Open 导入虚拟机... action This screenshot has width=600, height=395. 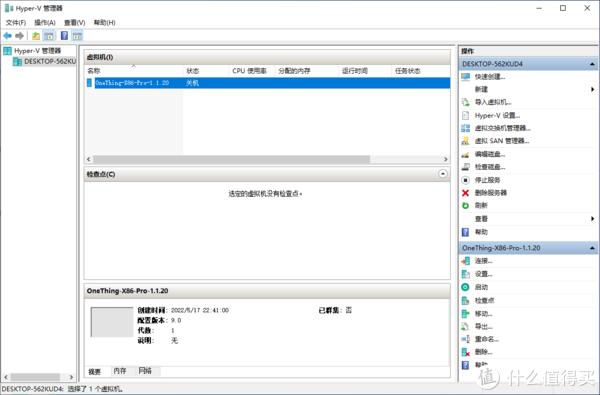coord(493,102)
